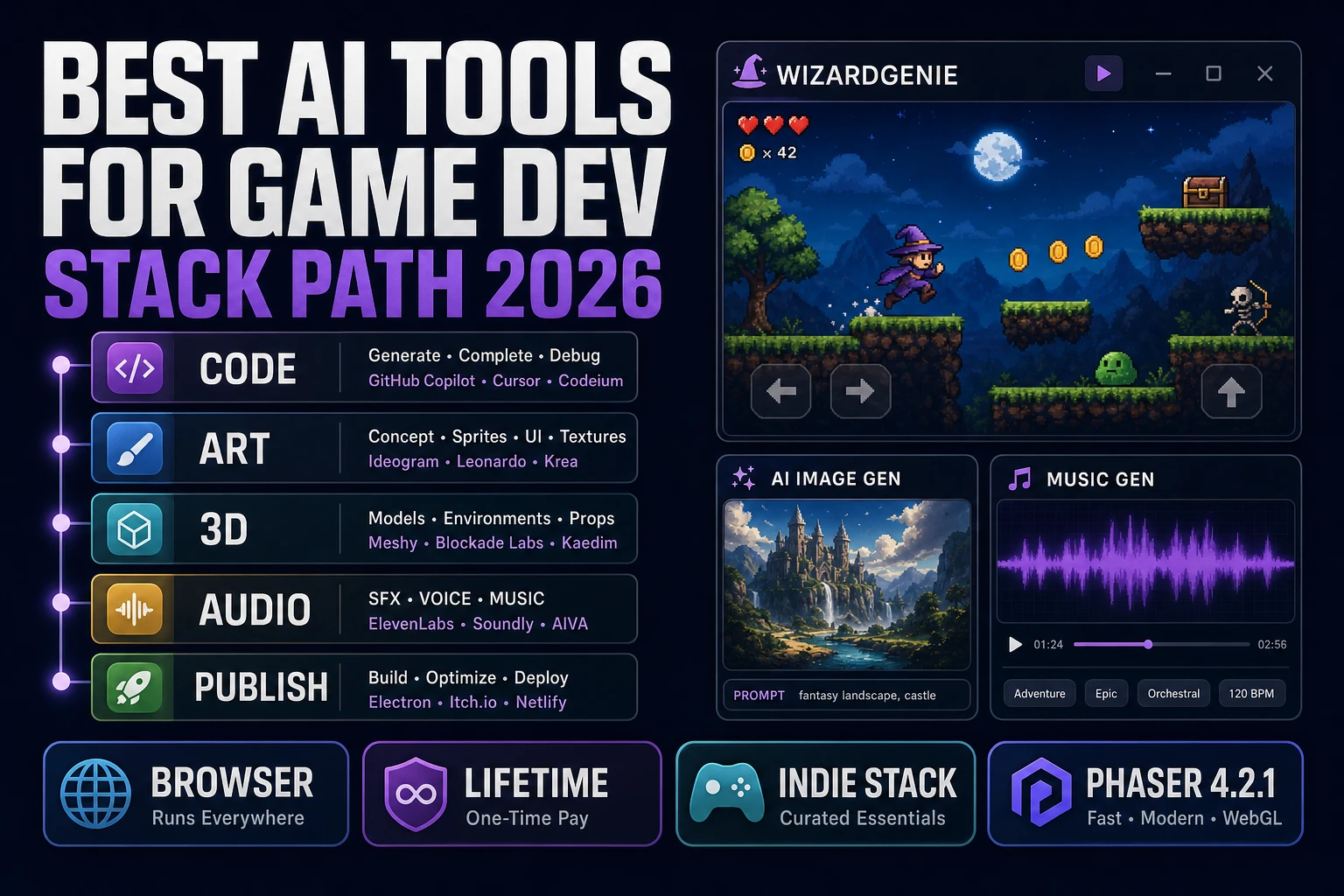Play the music track at 01:24
1344x896 pixels.
click(x=1015, y=645)
